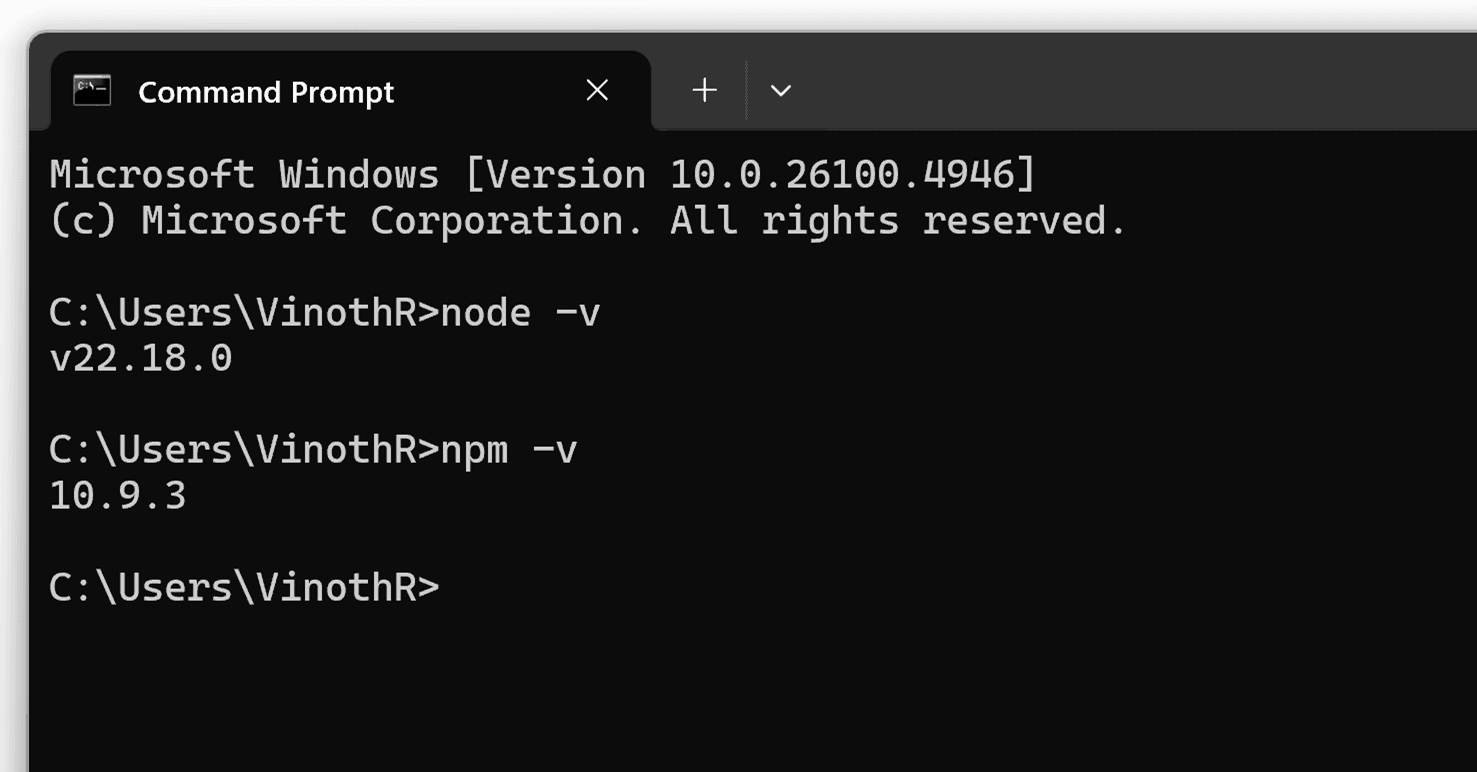
Task: Click the X icon inside the active tab
Action: tap(597, 90)
